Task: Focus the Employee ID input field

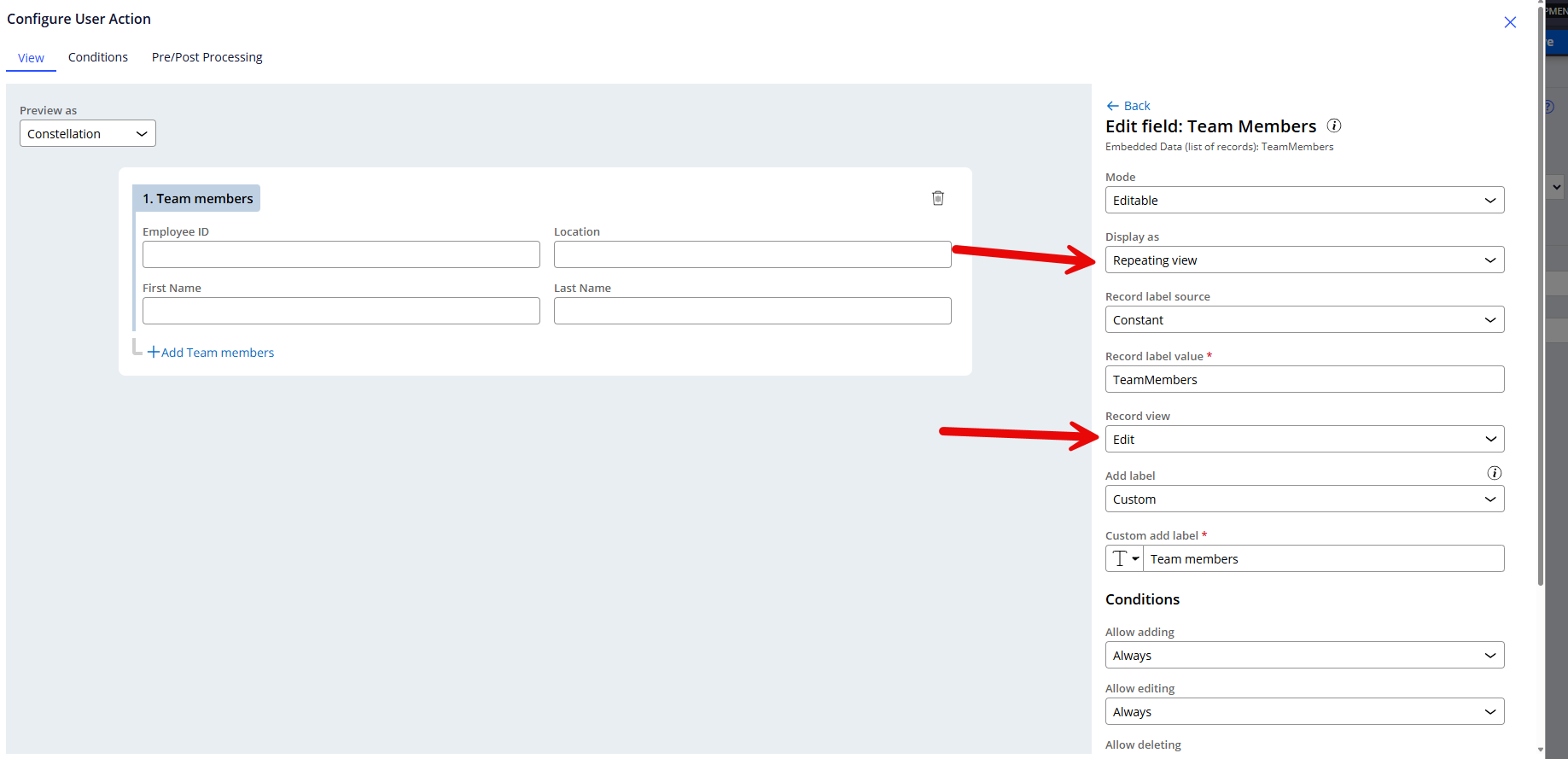Action: point(341,254)
